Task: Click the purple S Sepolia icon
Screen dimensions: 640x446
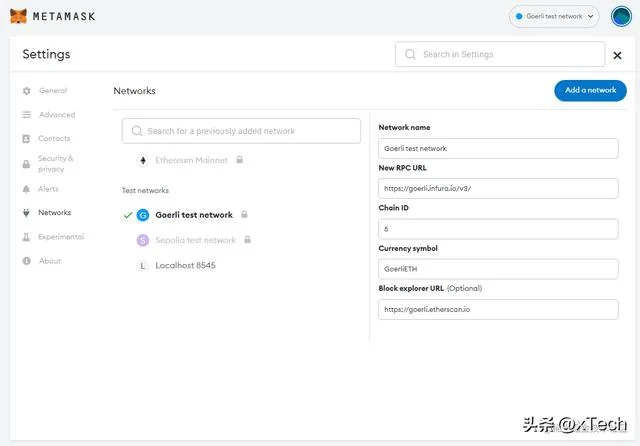Action: [143, 240]
